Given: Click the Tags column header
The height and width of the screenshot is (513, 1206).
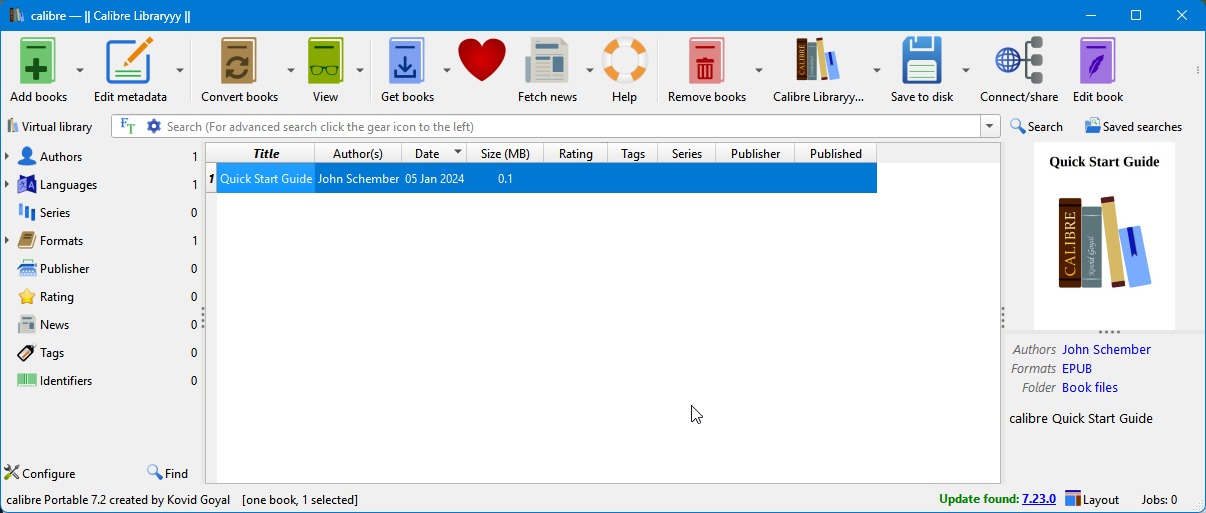Looking at the screenshot, I should 633,153.
